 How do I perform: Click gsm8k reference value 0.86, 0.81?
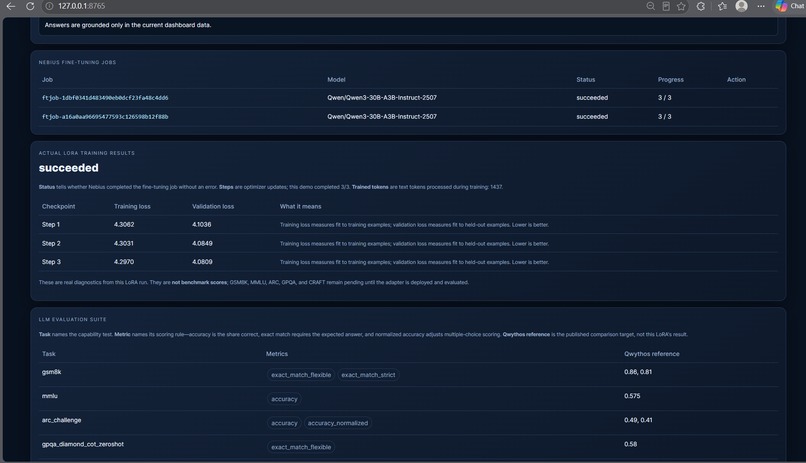(638, 372)
